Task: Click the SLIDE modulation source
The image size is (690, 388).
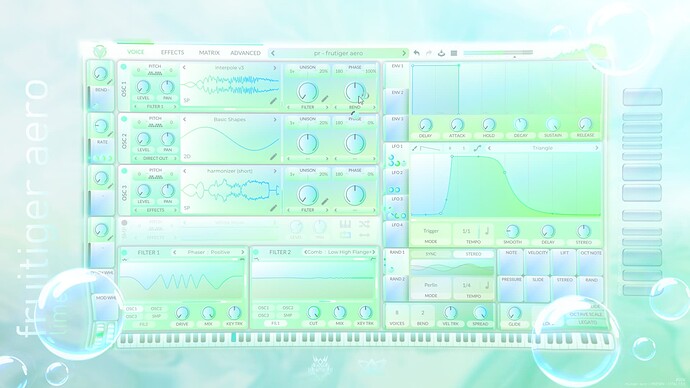Action: pos(538,289)
